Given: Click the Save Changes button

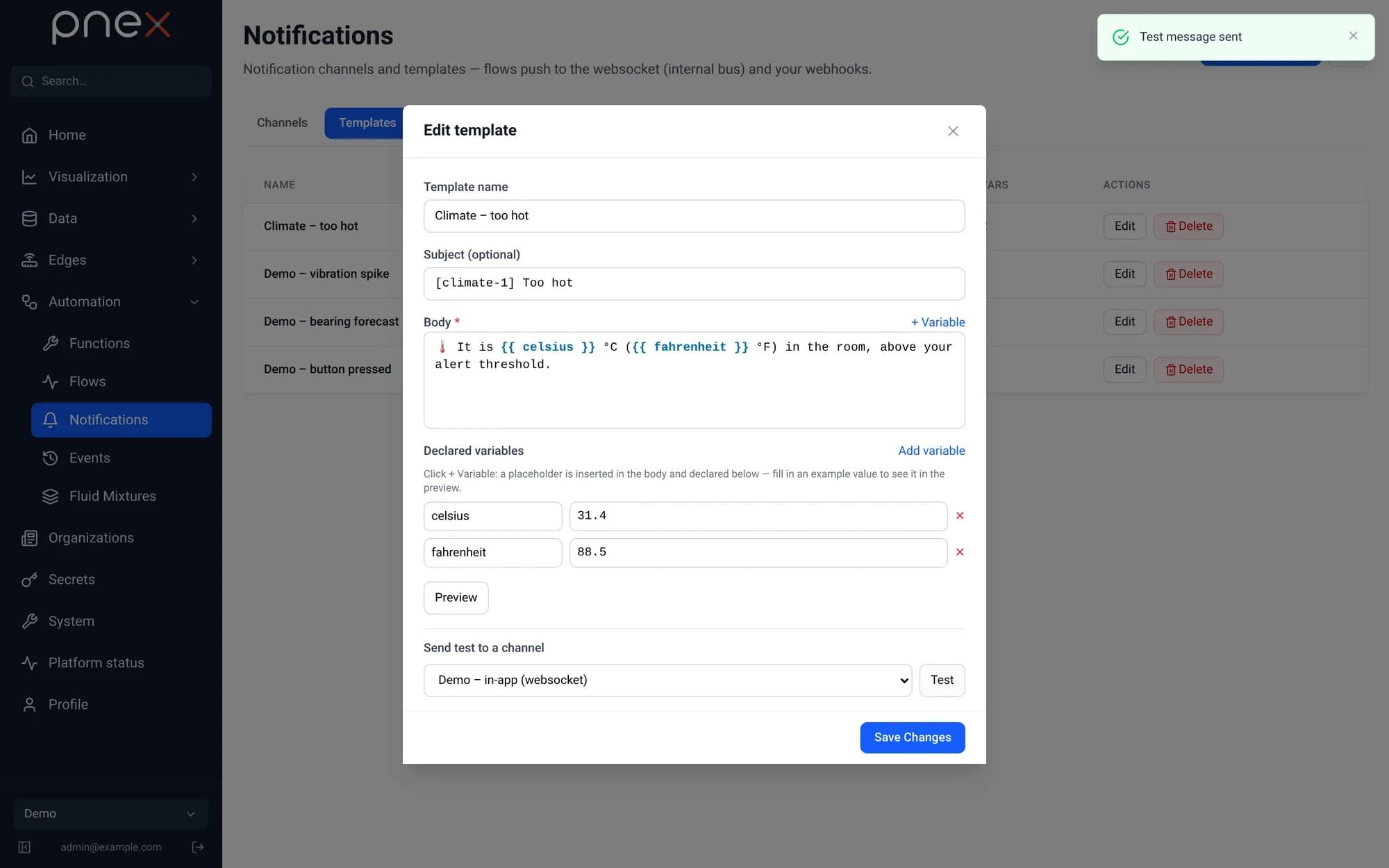Looking at the screenshot, I should (x=913, y=737).
